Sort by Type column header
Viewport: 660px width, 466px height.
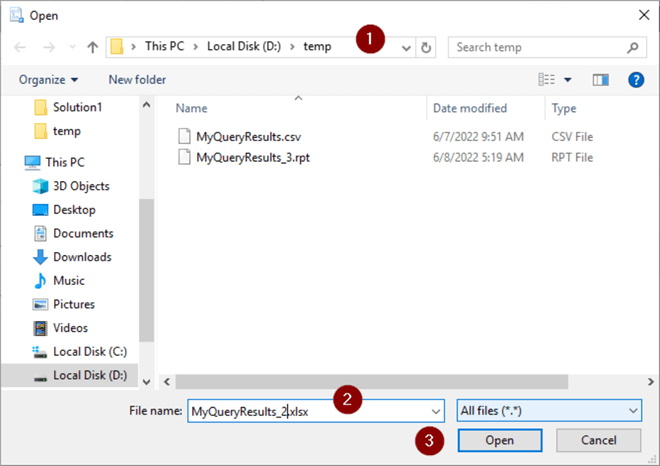pyautogui.click(x=564, y=108)
